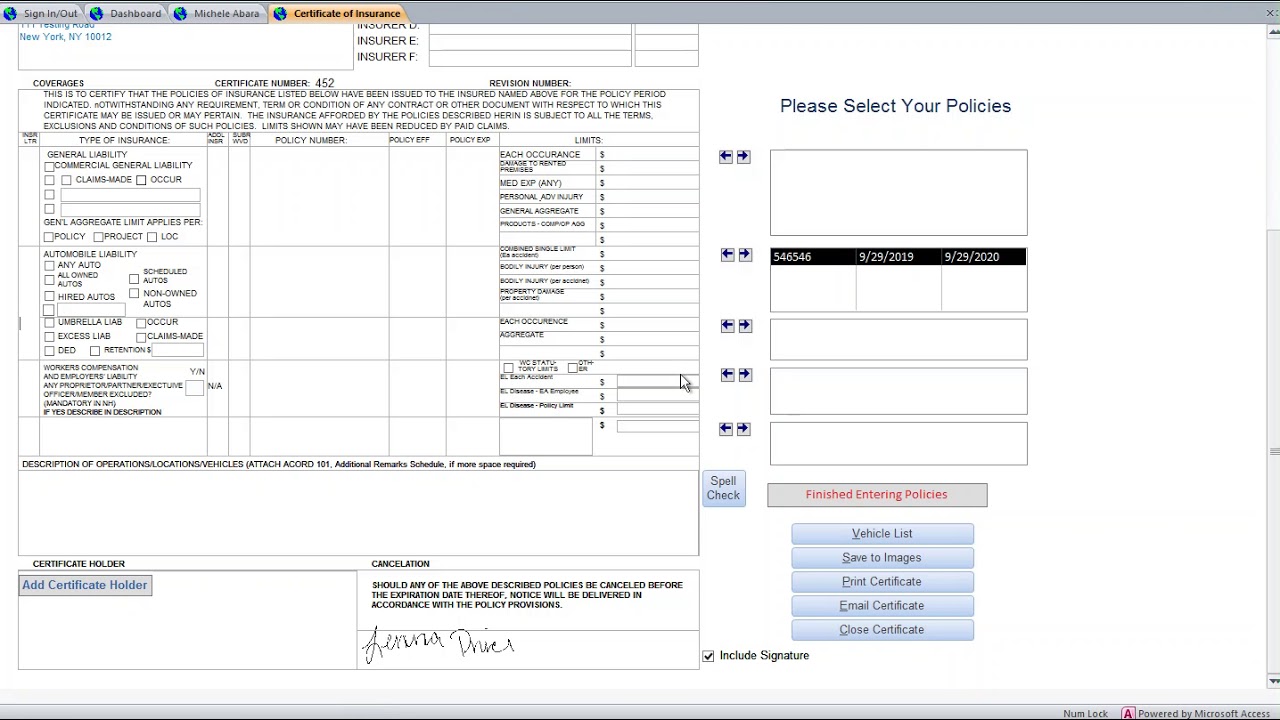Check the Retention box
The width and height of the screenshot is (1280, 720).
coord(95,351)
